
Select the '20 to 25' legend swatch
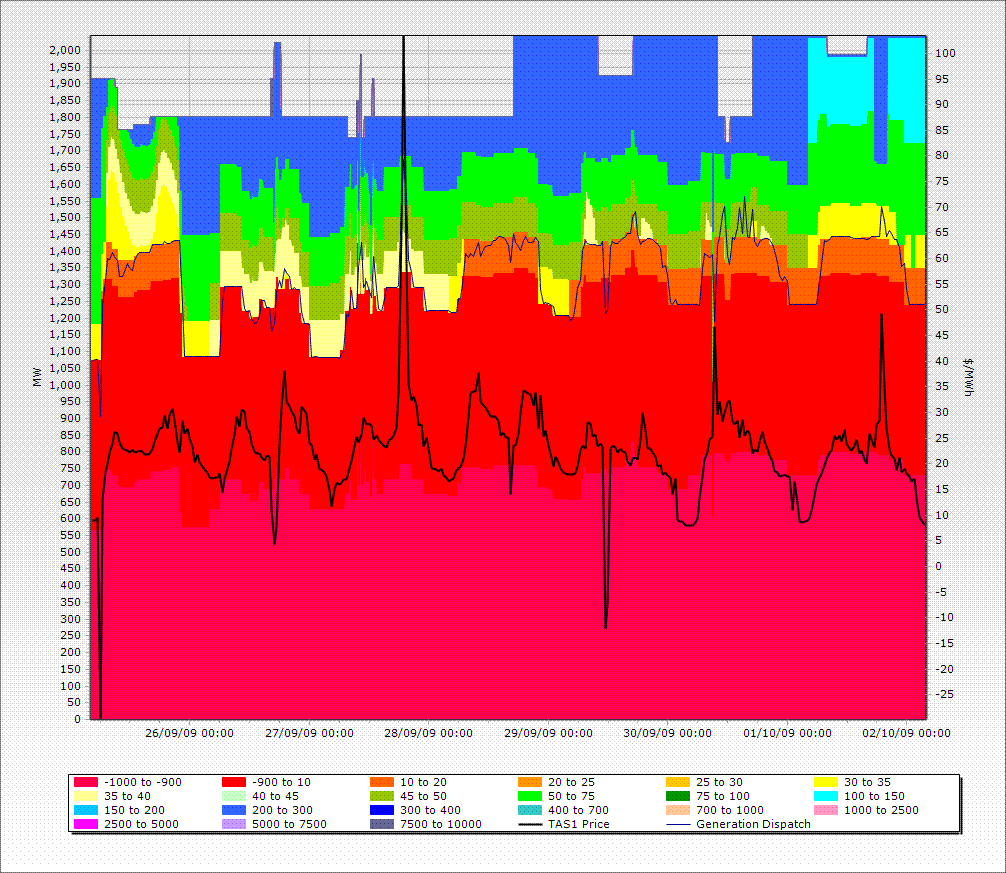[x=530, y=782]
